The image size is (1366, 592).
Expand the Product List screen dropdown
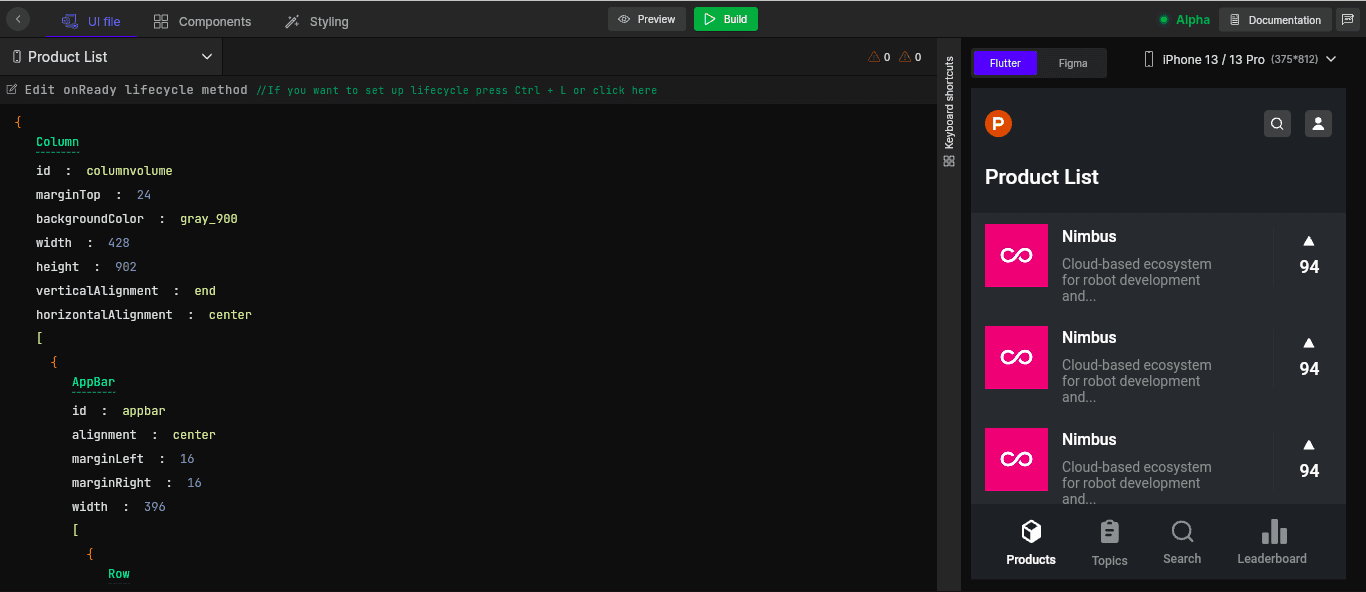(112, 57)
